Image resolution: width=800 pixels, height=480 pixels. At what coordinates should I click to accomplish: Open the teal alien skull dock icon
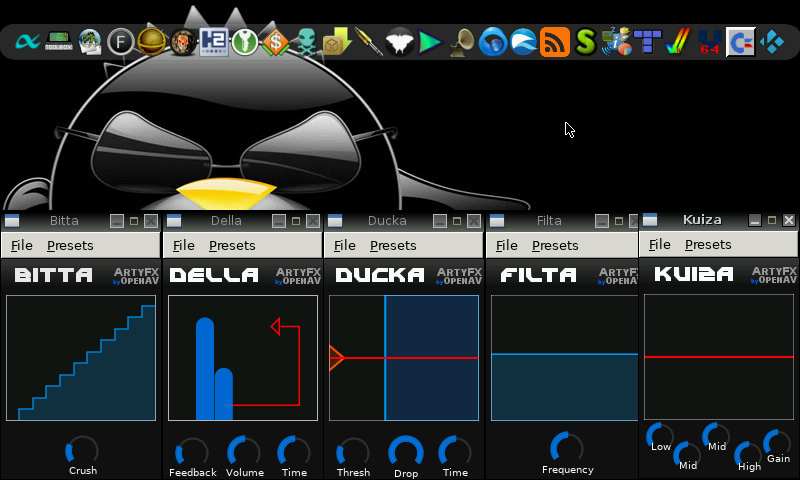tap(307, 42)
